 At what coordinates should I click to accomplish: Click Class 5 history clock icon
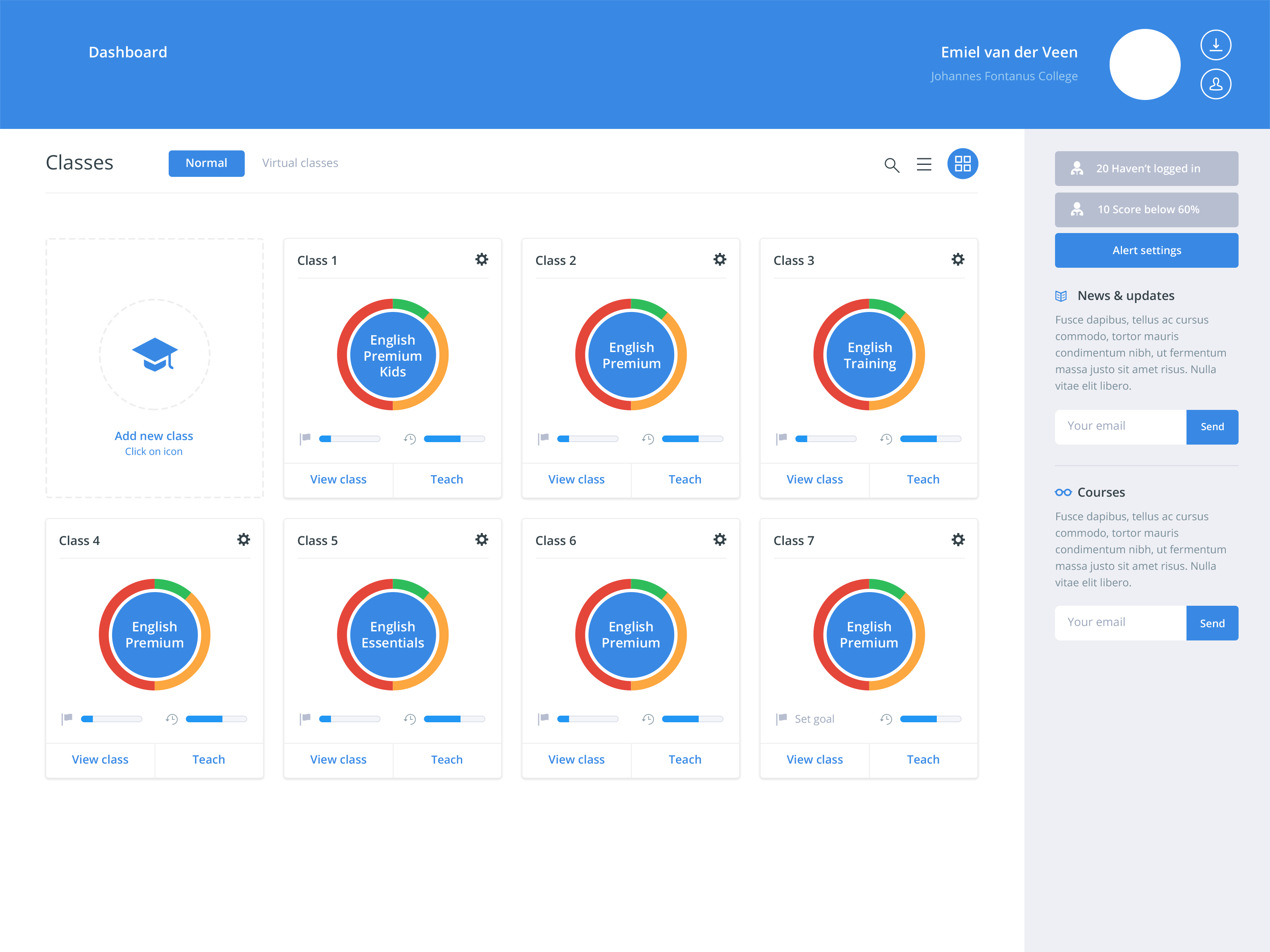(409, 719)
